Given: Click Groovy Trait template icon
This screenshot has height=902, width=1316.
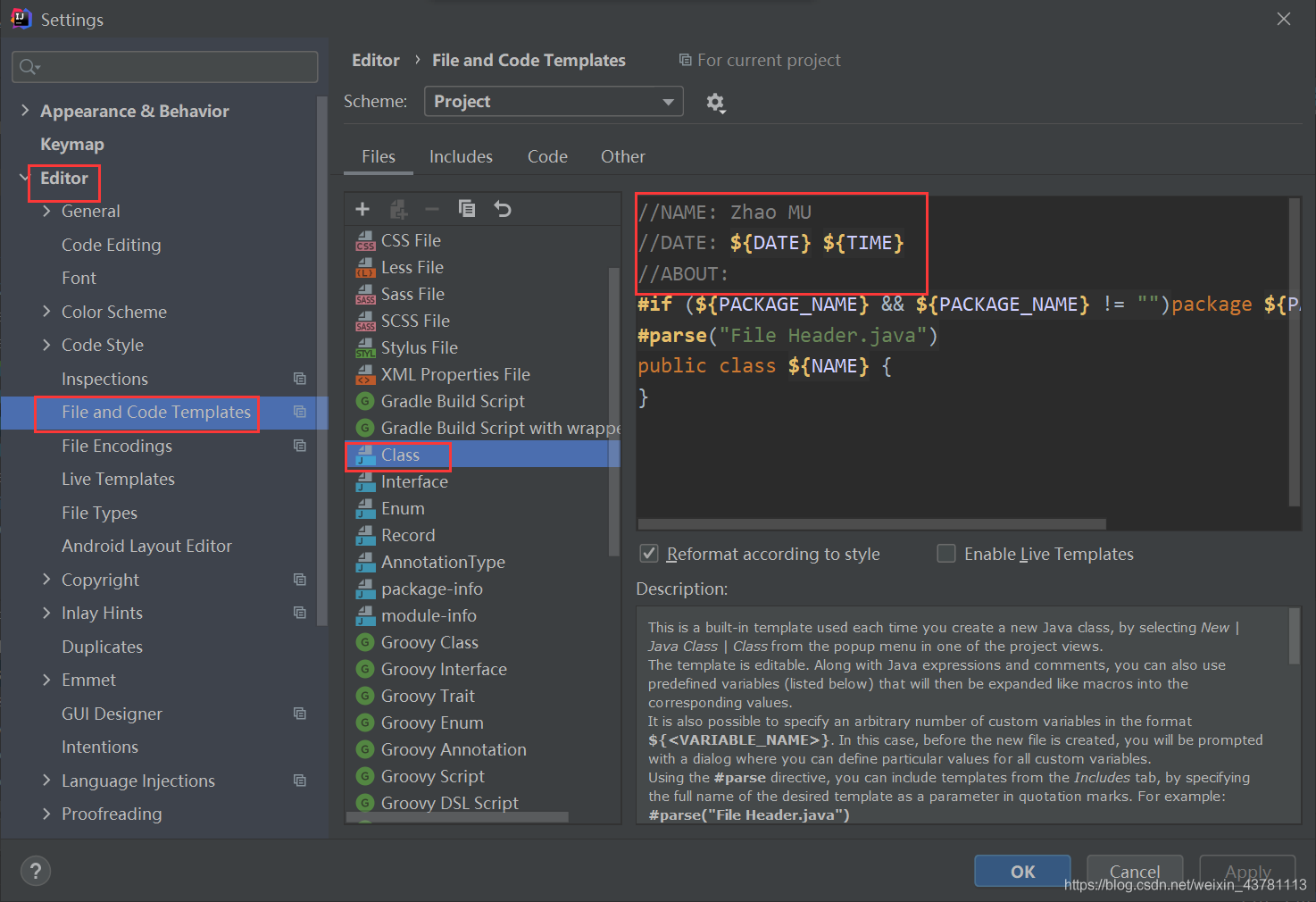Looking at the screenshot, I should tap(364, 696).
